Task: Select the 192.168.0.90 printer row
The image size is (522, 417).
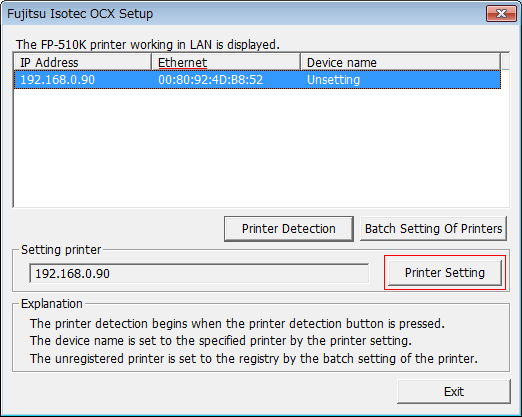Action: click(x=257, y=80)
